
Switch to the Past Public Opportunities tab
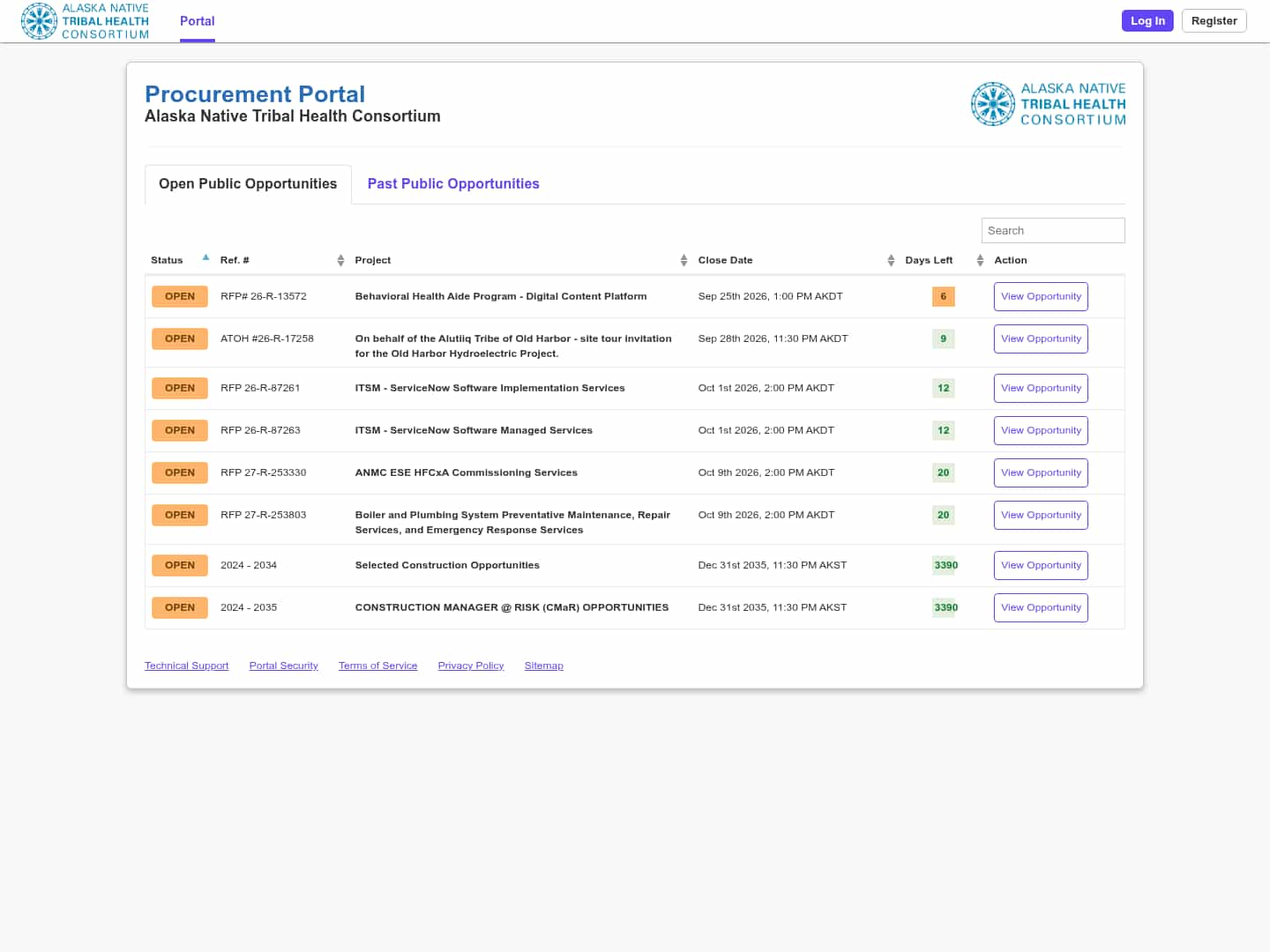[x=453, y=183]
